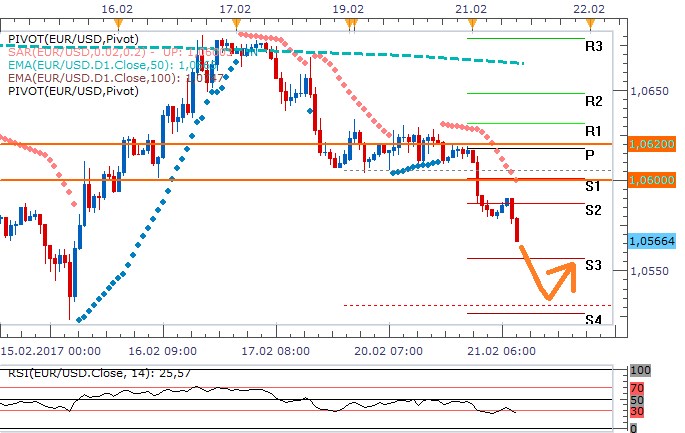685x433 pixels.
Task: Click the S3 support level label
Action: (593, 266)
